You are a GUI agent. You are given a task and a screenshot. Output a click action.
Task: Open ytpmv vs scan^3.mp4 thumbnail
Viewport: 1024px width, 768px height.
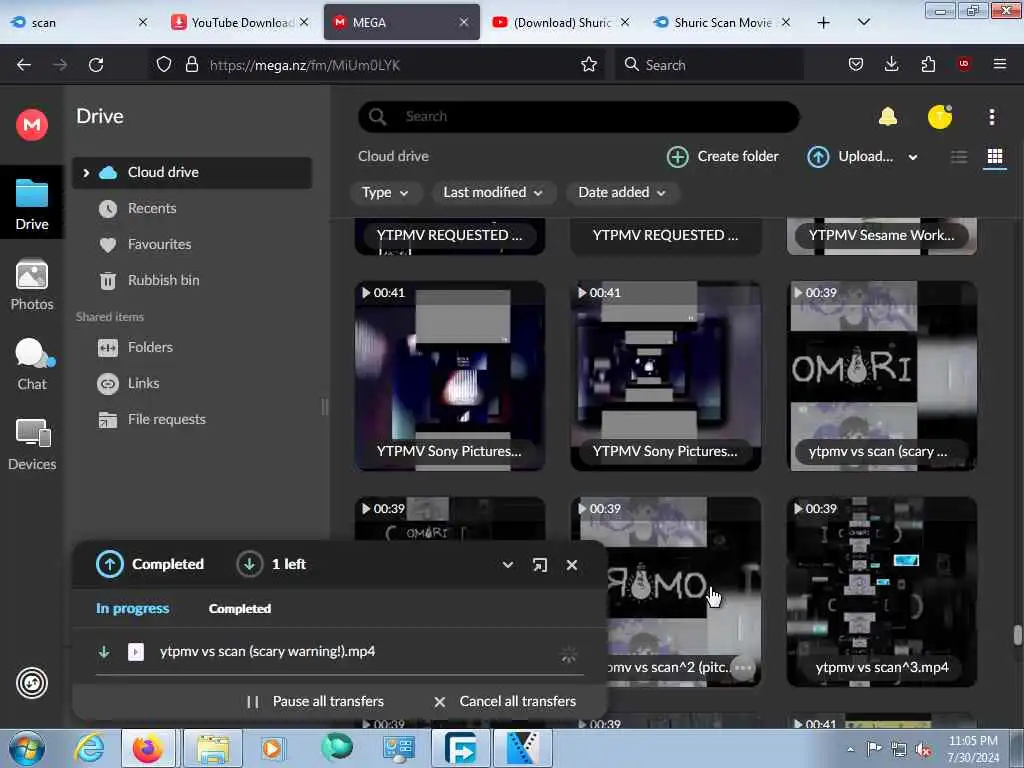[x=882, y=592]
